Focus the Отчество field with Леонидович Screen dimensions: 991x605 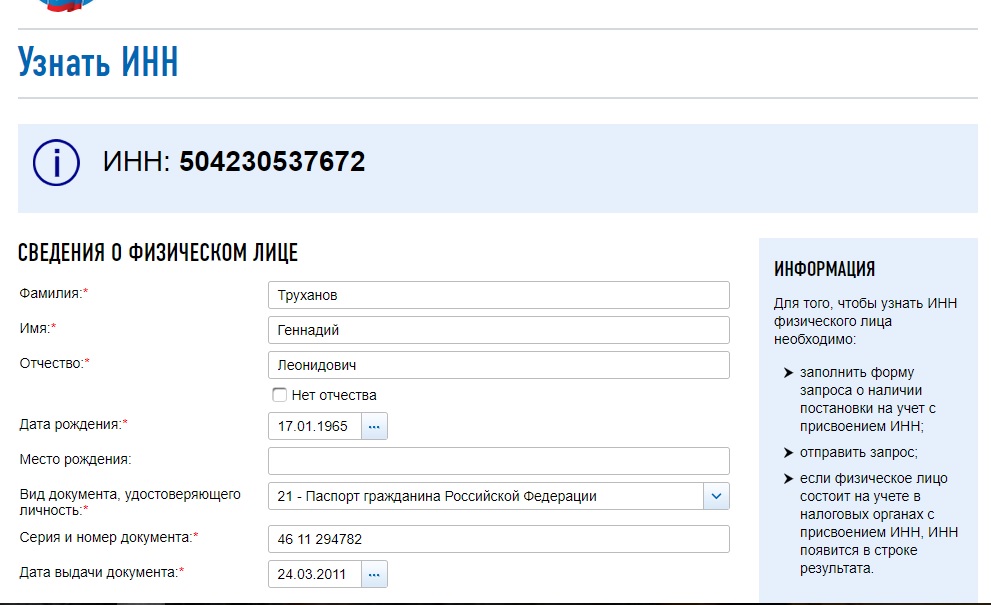tap(498, 365)
